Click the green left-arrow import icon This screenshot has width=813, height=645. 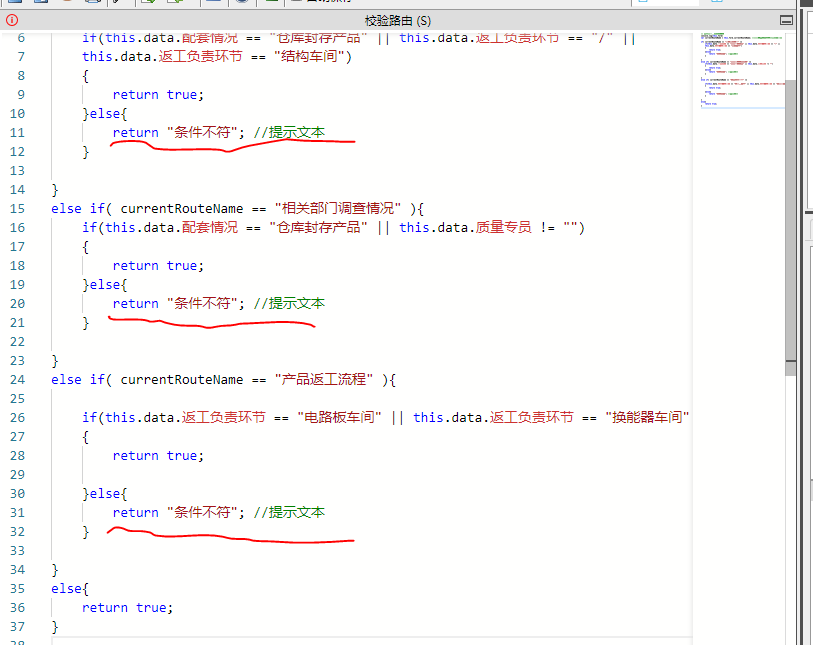[x=150, y=3]
